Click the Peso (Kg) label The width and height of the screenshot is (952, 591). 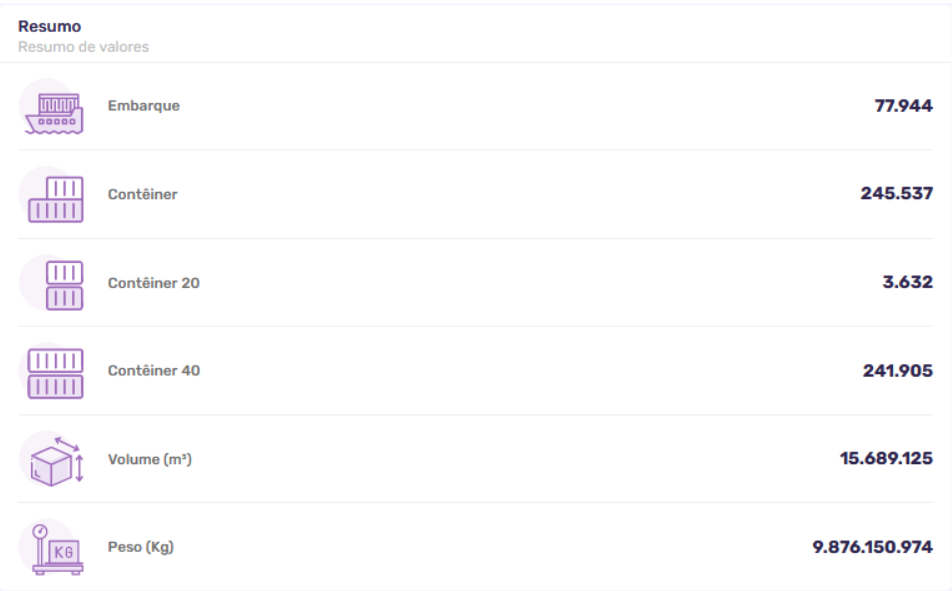coord(141,547)
